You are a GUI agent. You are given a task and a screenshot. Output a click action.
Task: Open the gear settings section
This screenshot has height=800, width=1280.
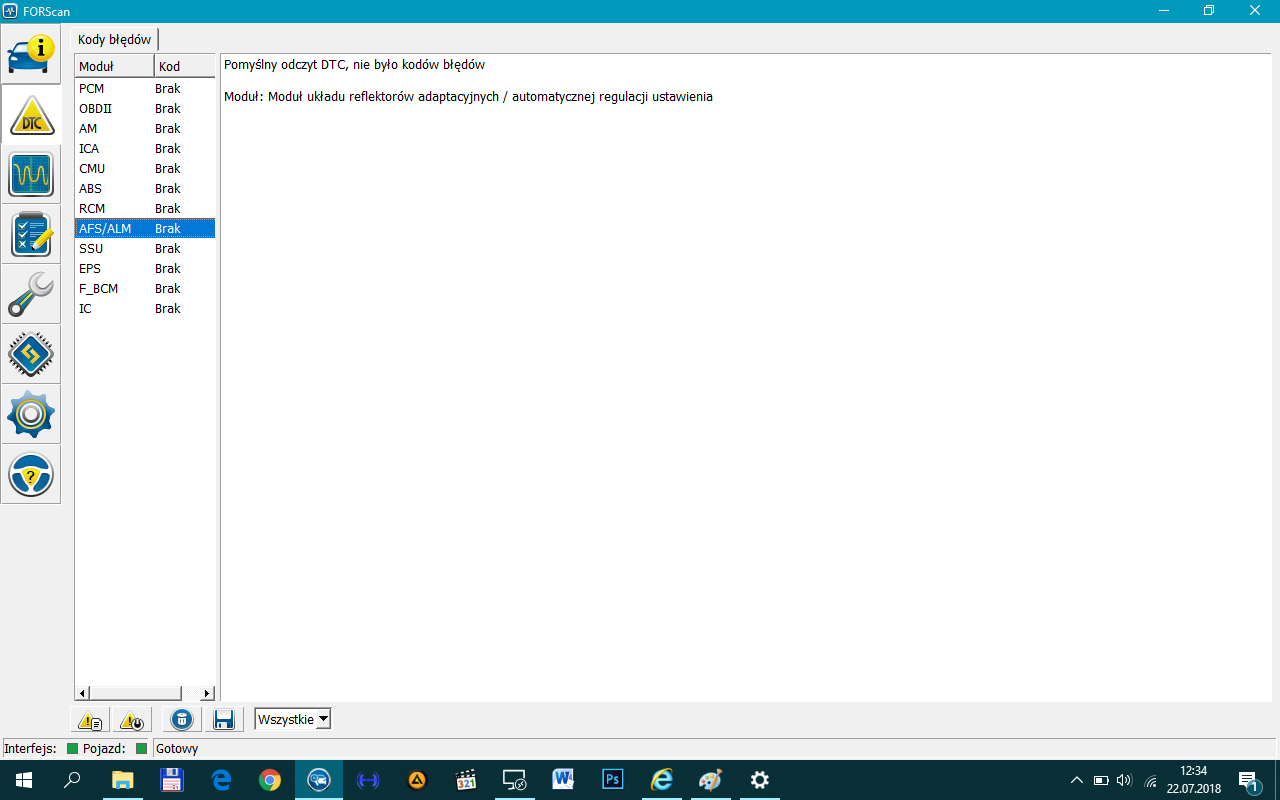tap(31, 415)
